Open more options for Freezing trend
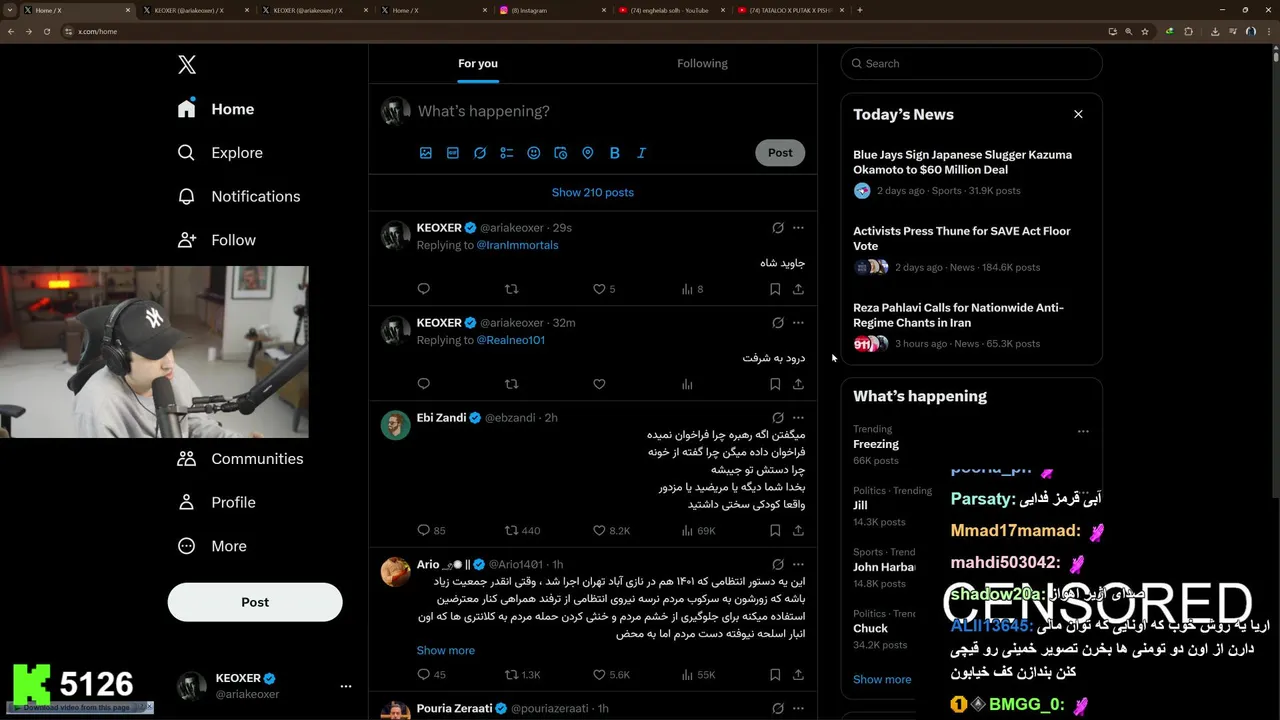 1083,432
